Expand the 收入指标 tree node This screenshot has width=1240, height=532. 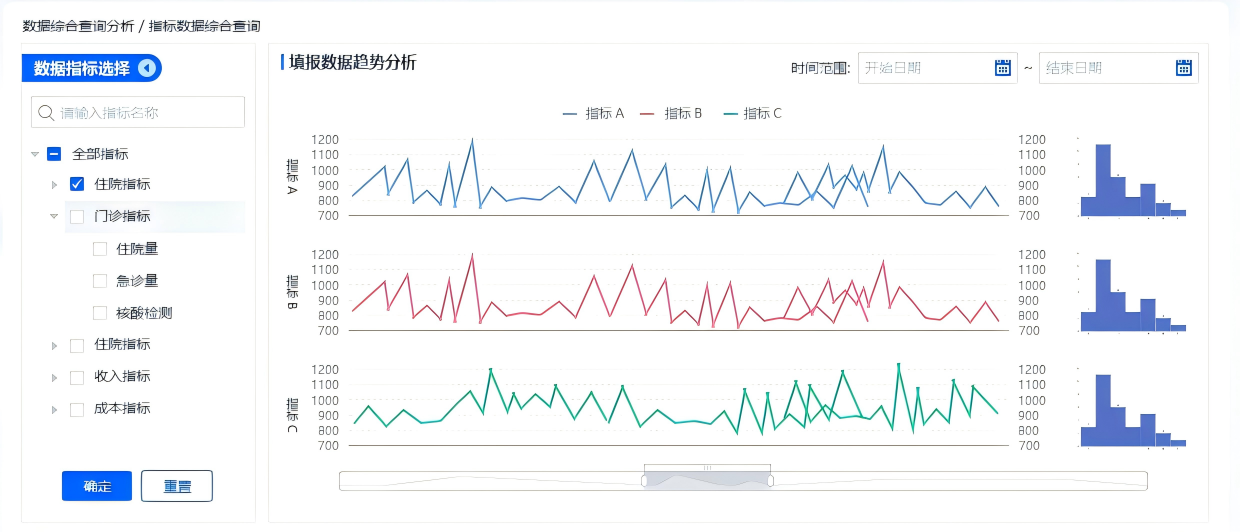point(54,377)
